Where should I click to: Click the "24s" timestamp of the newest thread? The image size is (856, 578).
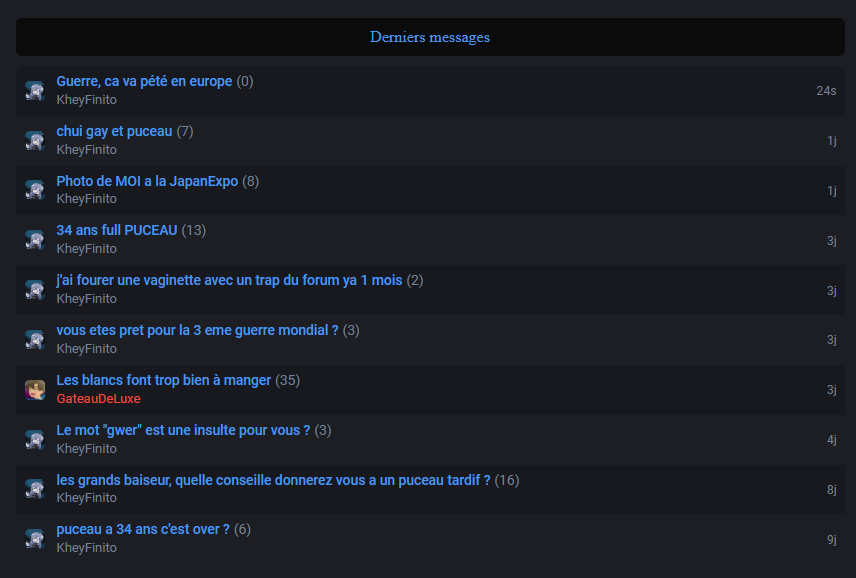(826, 91)
